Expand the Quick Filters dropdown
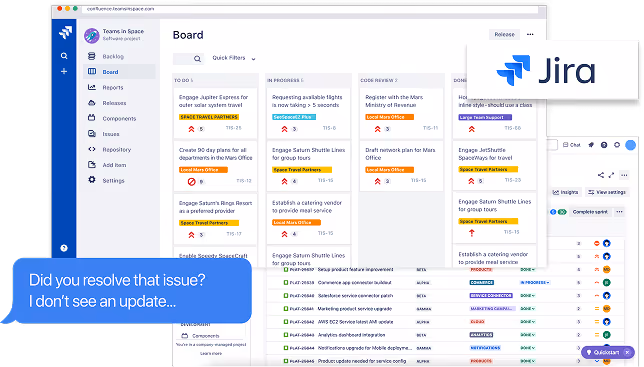The width and height of the screenshot is (644, 367). [234, 58]
